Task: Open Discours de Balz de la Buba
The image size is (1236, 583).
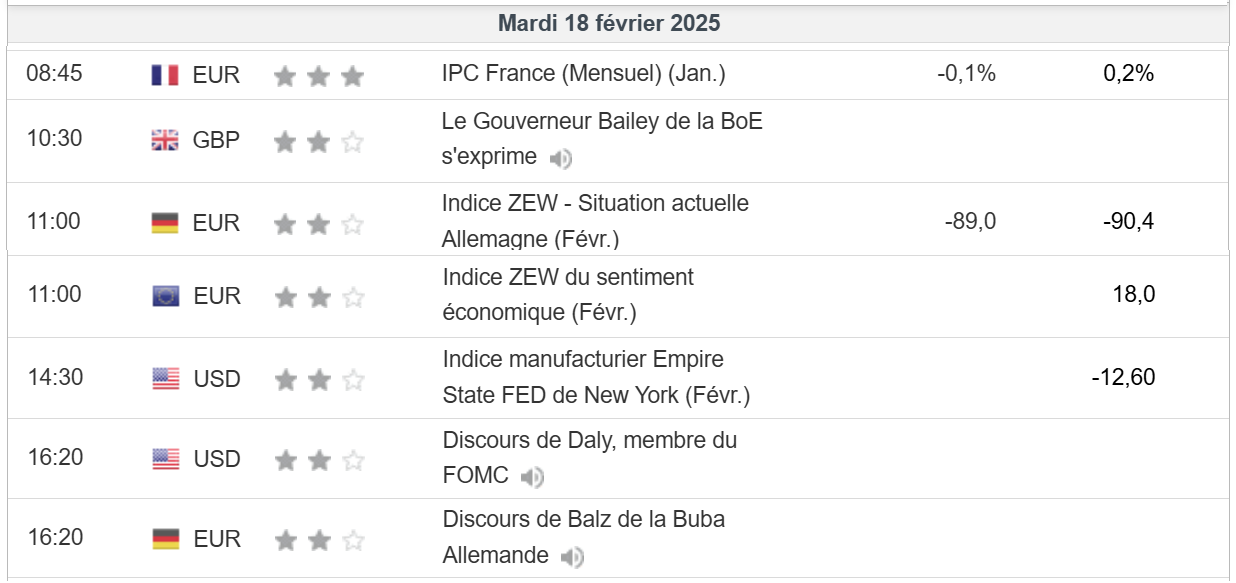Action: coord(583,520)
